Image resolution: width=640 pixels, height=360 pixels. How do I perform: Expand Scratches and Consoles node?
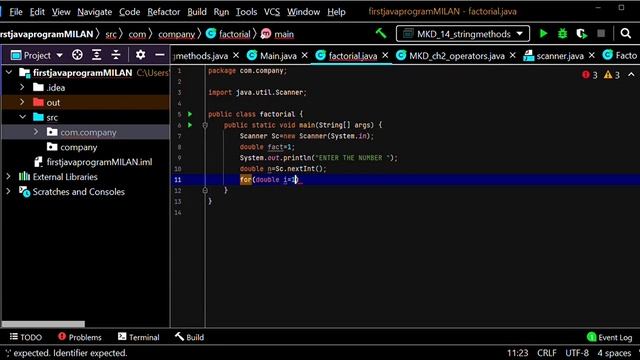point(8,191)
